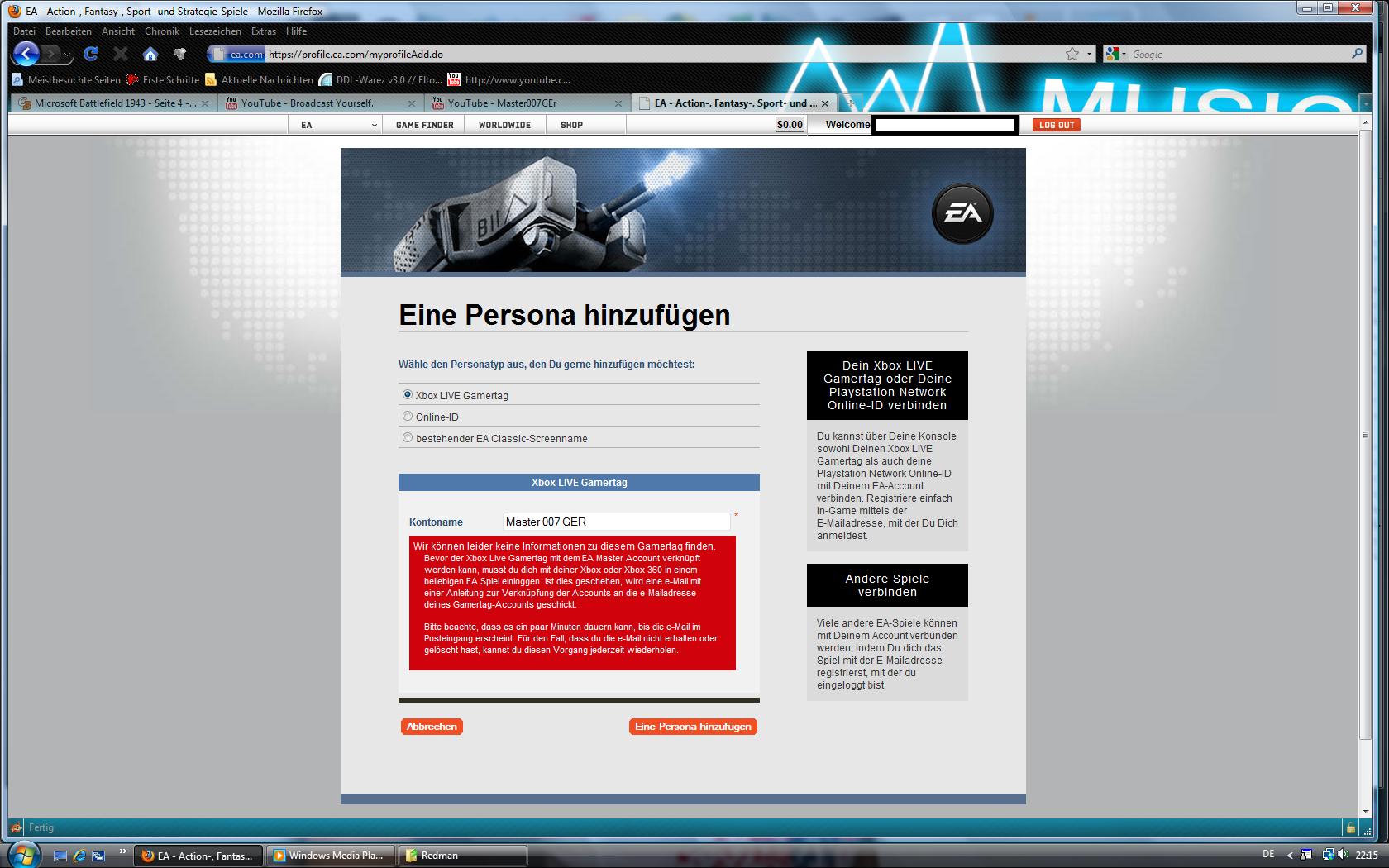
Task: Open the Google search engine selector
Action: point(1116,55)
